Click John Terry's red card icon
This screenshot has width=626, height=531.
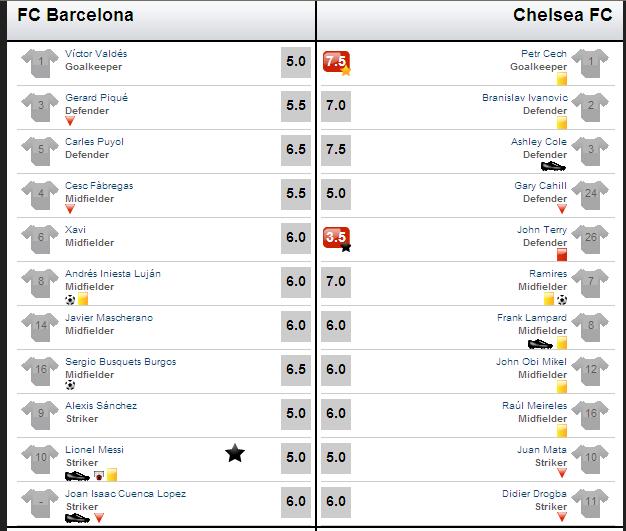point(562,254)
